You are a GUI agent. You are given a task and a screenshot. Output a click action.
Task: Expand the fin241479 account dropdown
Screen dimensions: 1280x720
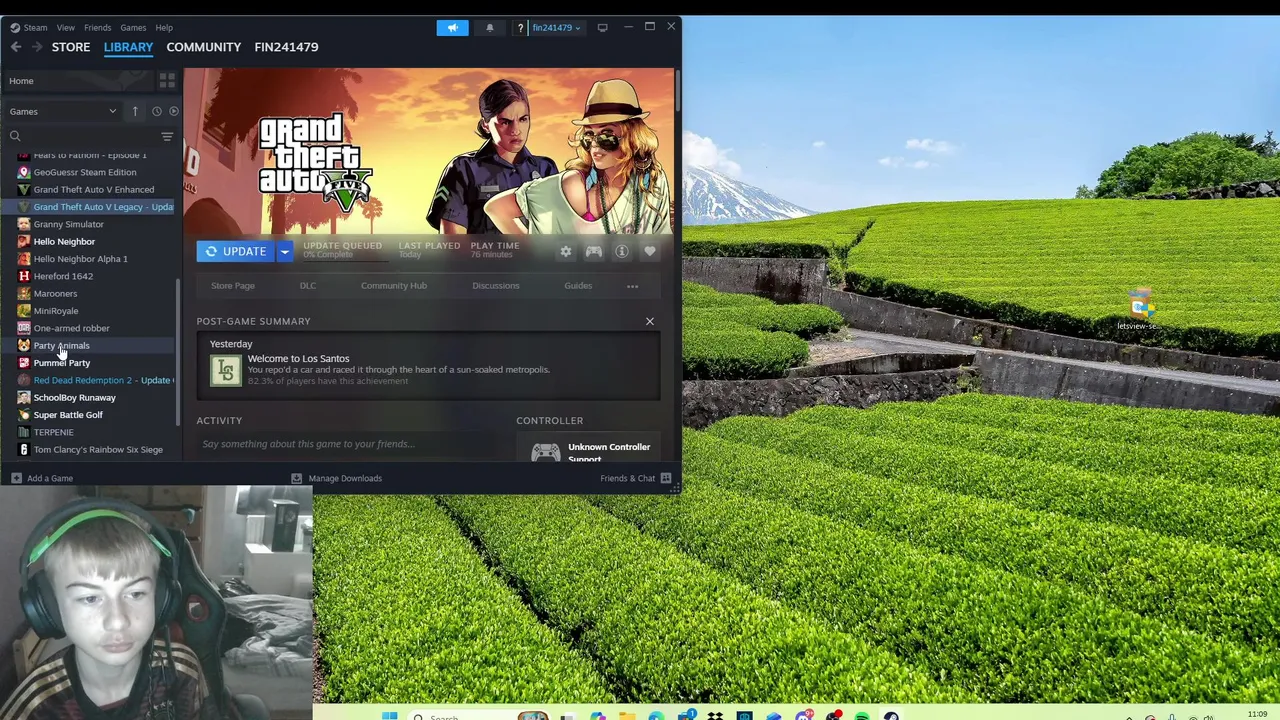tap(556, 27)
